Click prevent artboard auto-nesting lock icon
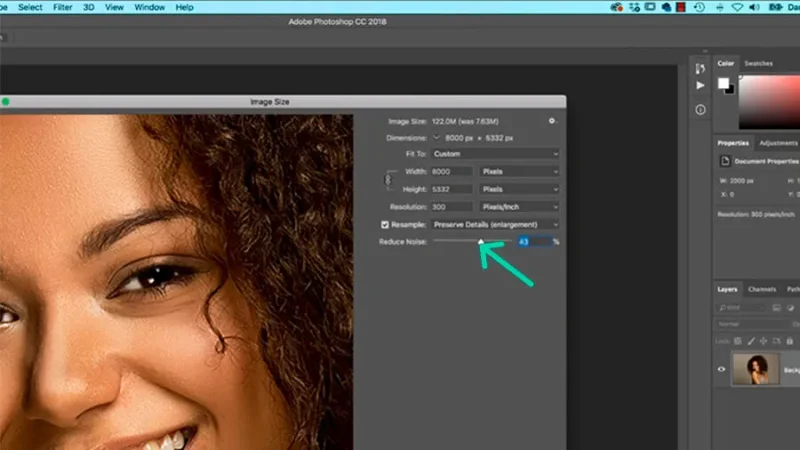Viewport: 800px width, 450px height. [x=777, y=341]
